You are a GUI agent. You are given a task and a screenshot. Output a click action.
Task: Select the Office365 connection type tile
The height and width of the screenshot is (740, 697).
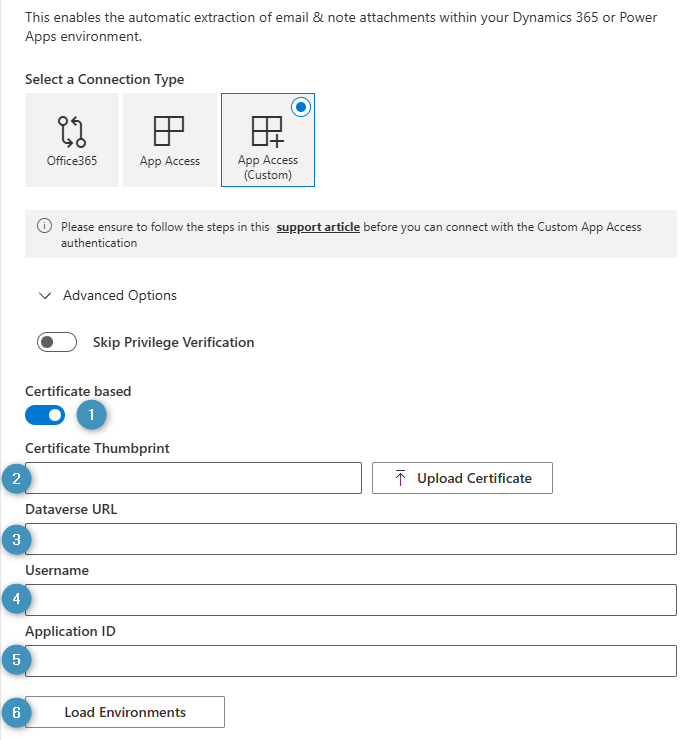coord(71,140)
